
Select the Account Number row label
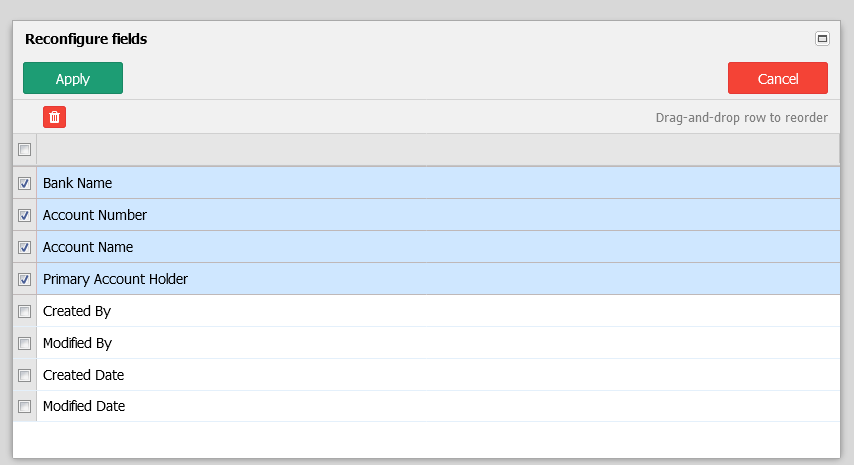pos(95,215)
